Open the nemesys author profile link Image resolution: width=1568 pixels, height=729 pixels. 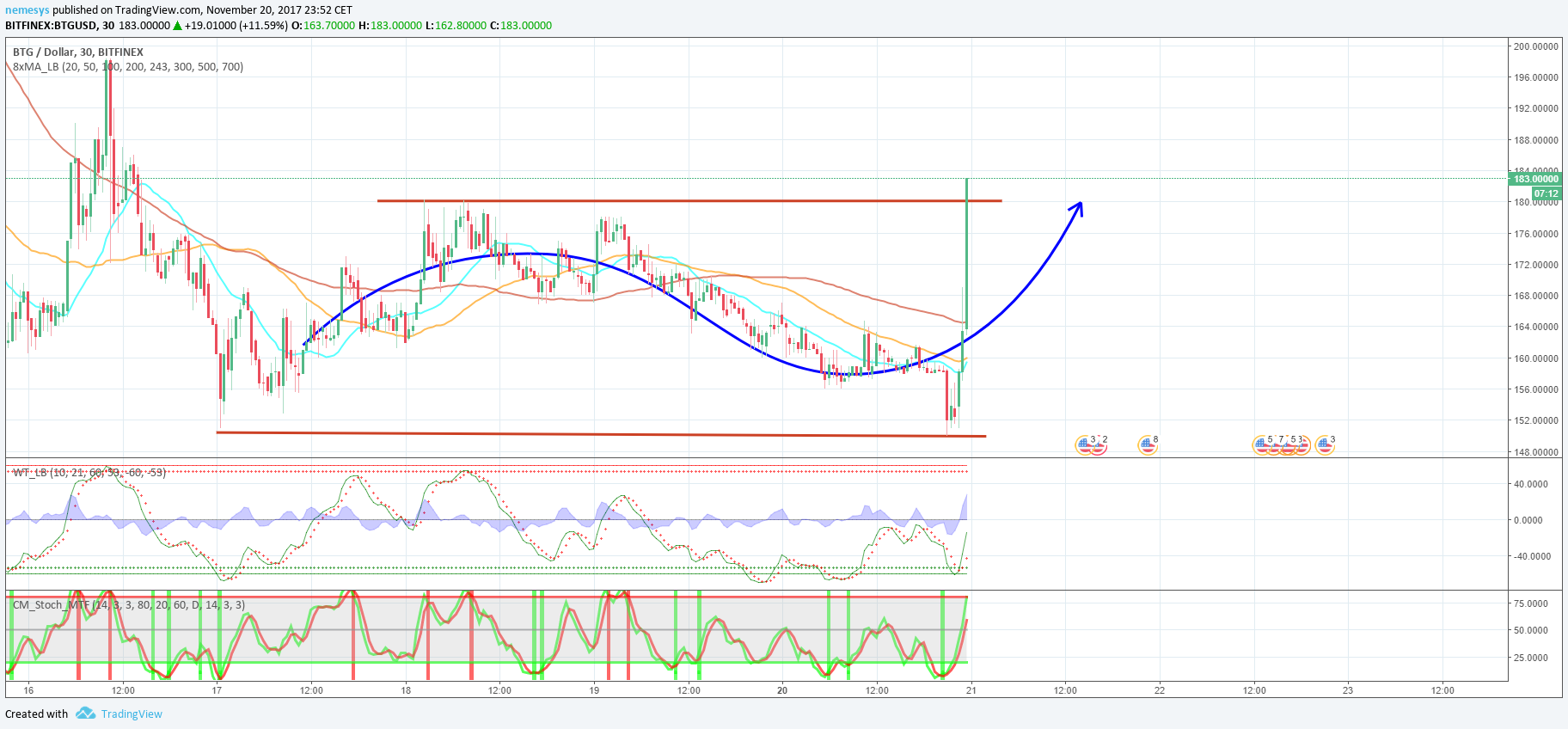[x=28, y=9]
